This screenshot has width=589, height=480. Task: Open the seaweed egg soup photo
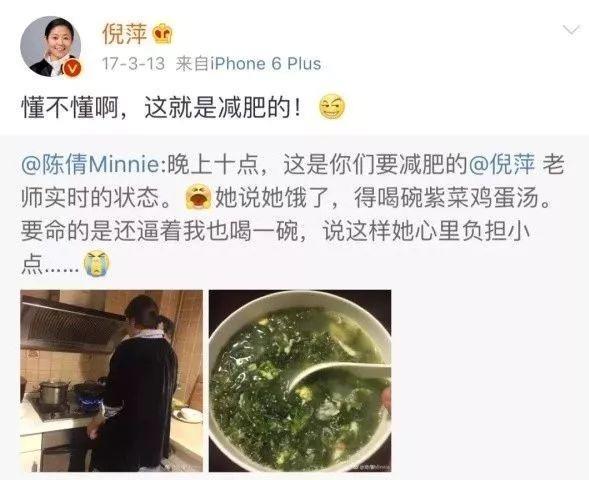[x=300, y=381]
